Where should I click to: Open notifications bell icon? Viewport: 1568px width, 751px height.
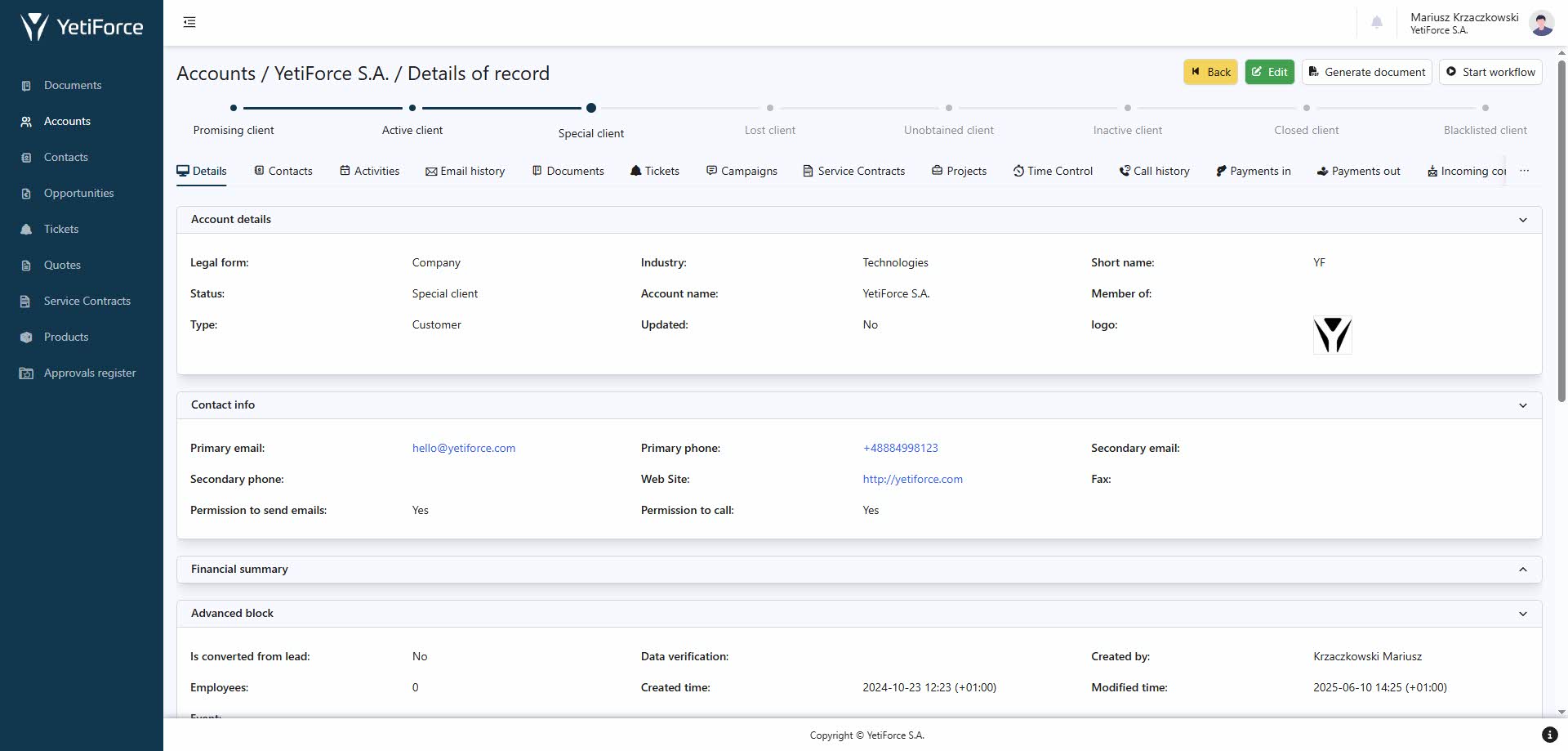[1377, 23]
